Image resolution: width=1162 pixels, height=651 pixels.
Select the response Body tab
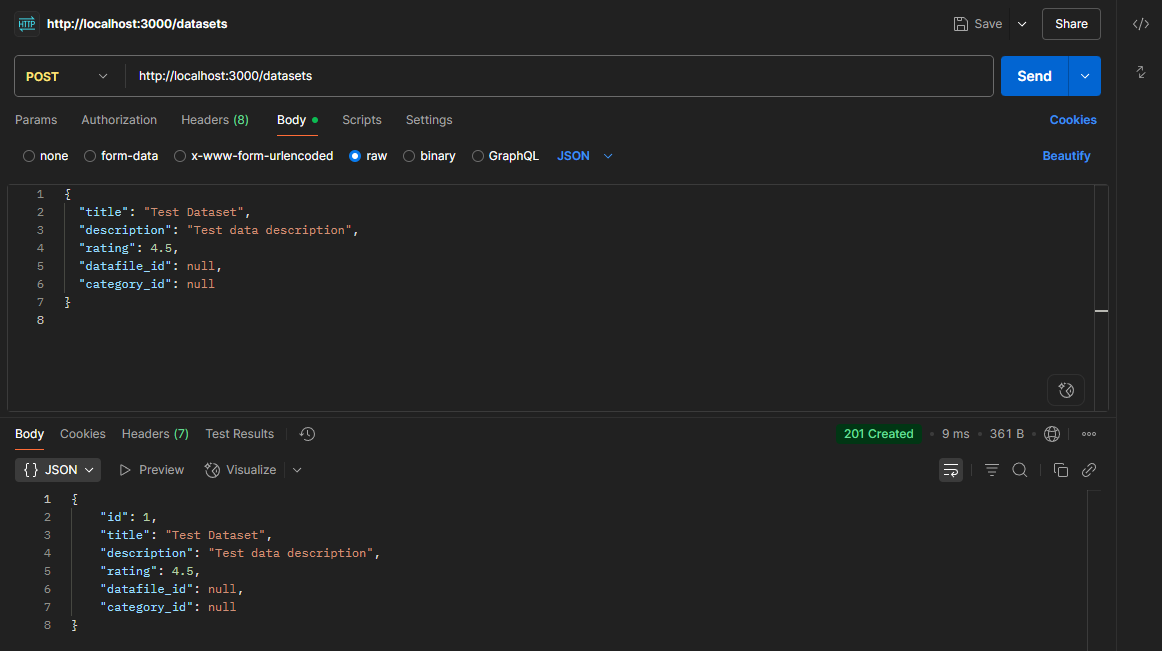click(x=30, y=434)
